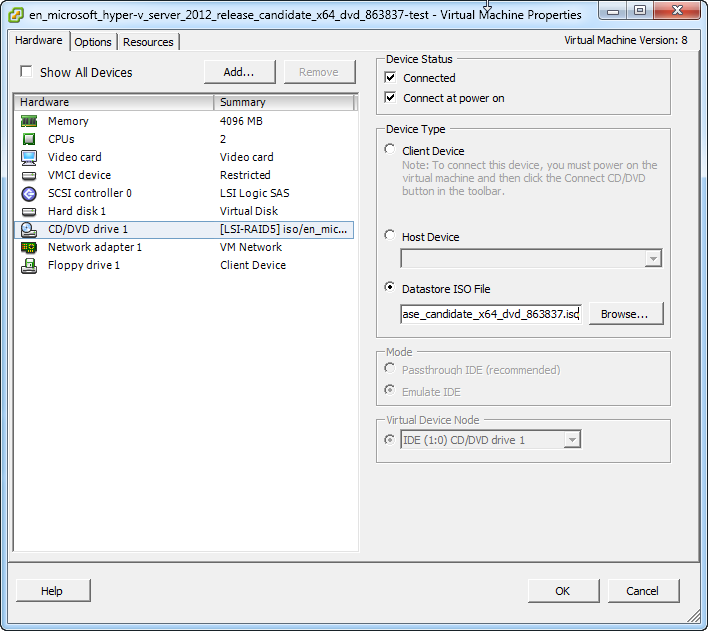Image resolution: width=708 pixels, height=631 pixels.
Task: Select the Network adapter 1 label
Action: tap(95, 247)
